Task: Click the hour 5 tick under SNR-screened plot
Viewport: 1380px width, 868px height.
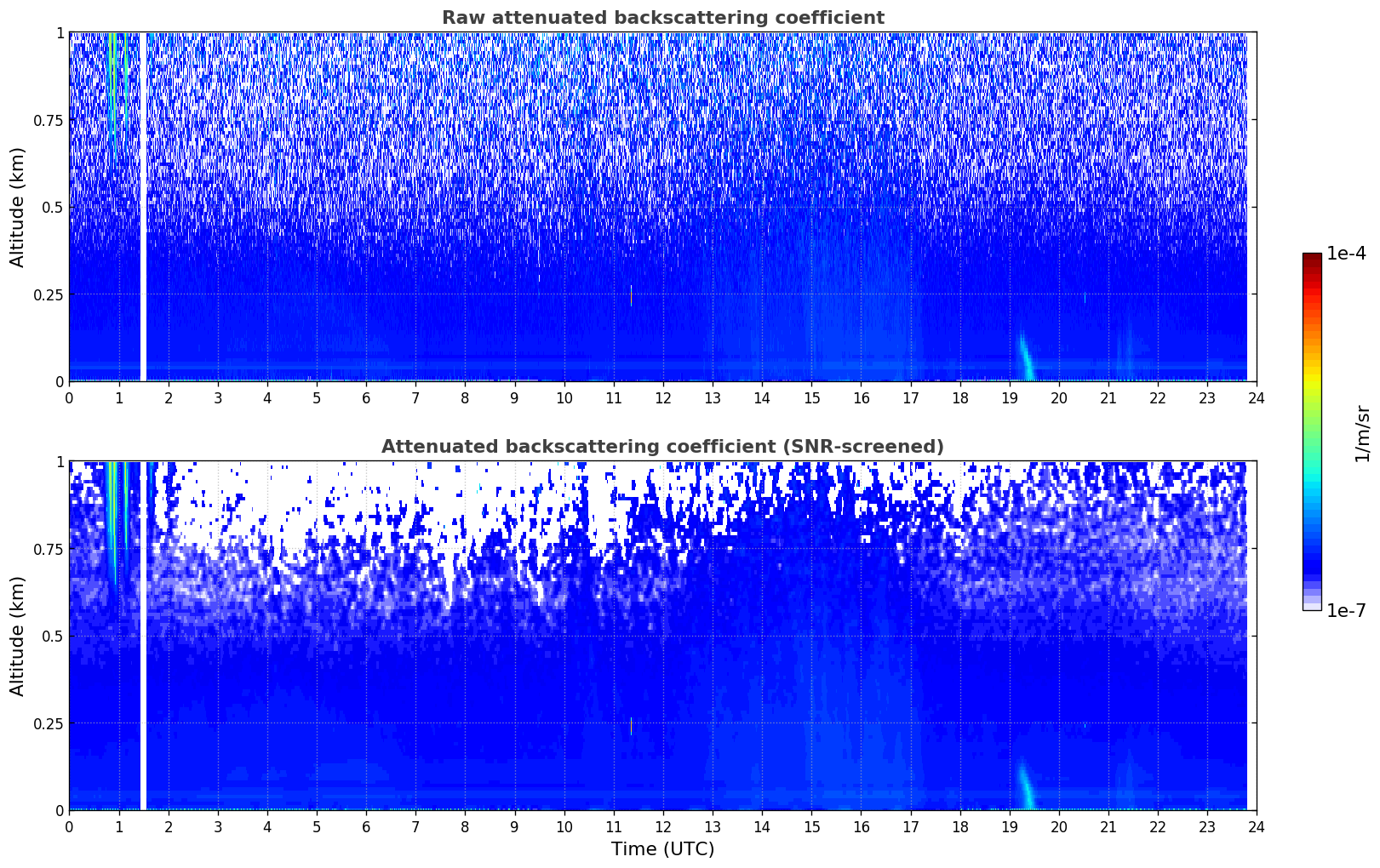Action: [317, 826]
